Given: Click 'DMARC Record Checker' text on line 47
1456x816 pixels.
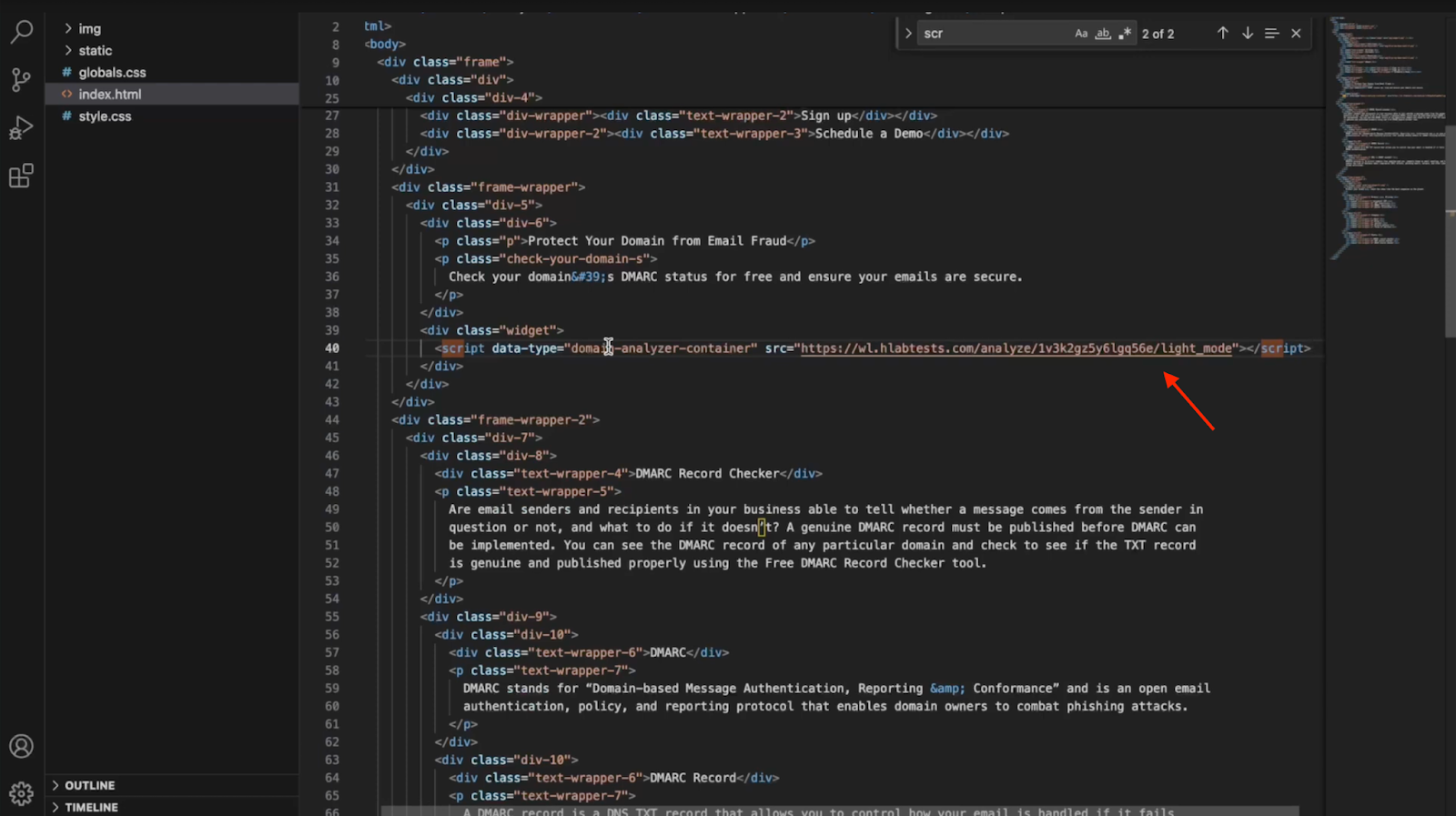Looking at the screenshot, I should click(707, 473).
